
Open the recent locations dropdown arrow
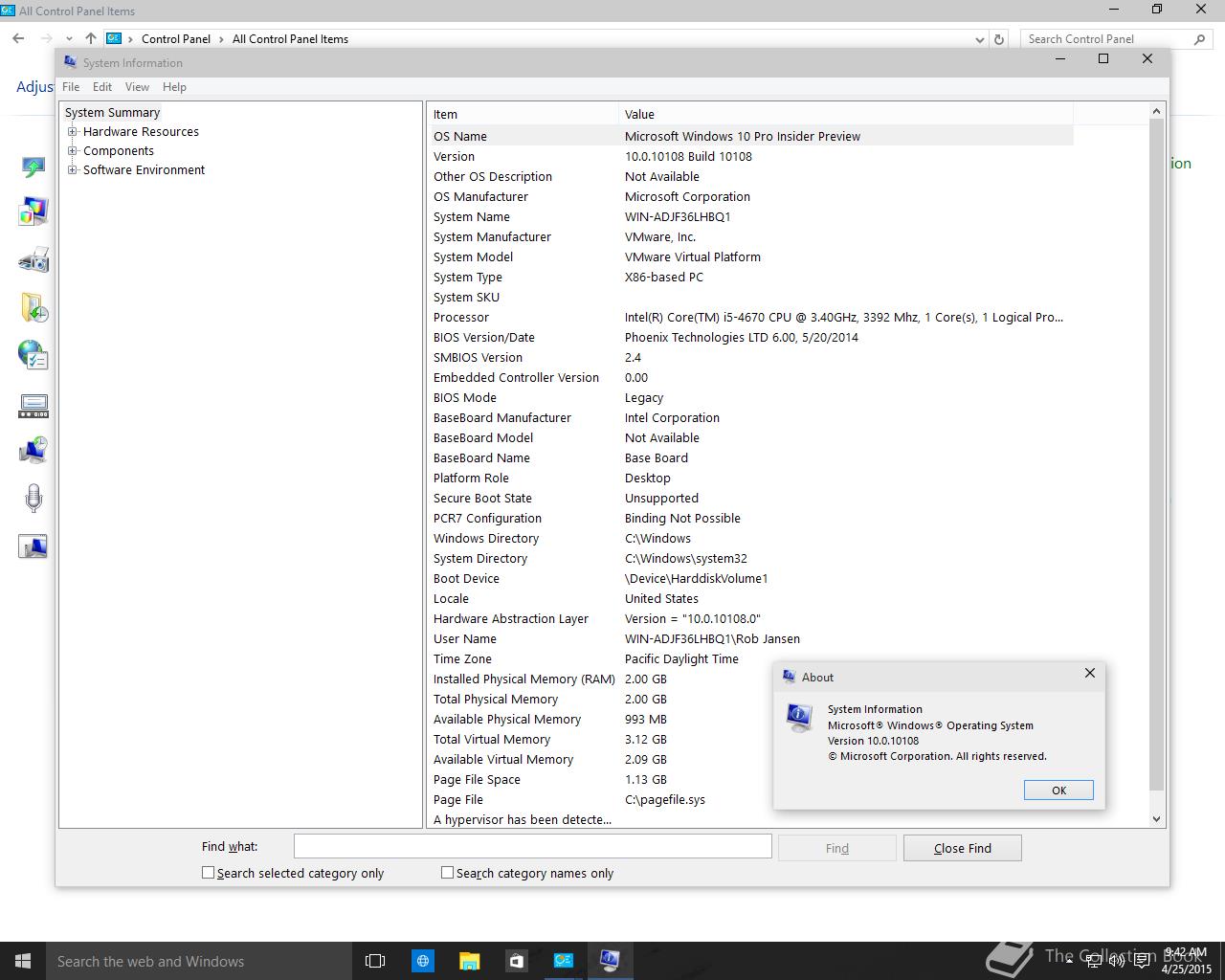point(69,39)
